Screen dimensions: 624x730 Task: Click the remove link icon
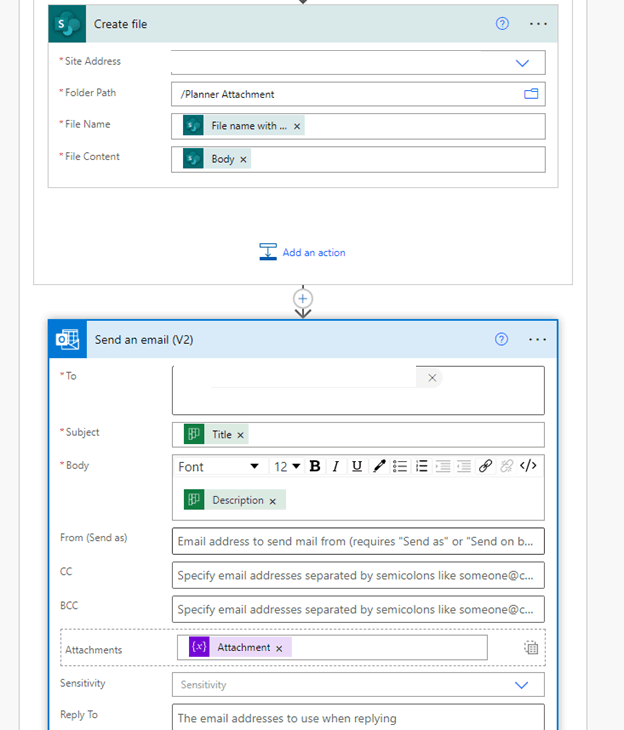507,466
